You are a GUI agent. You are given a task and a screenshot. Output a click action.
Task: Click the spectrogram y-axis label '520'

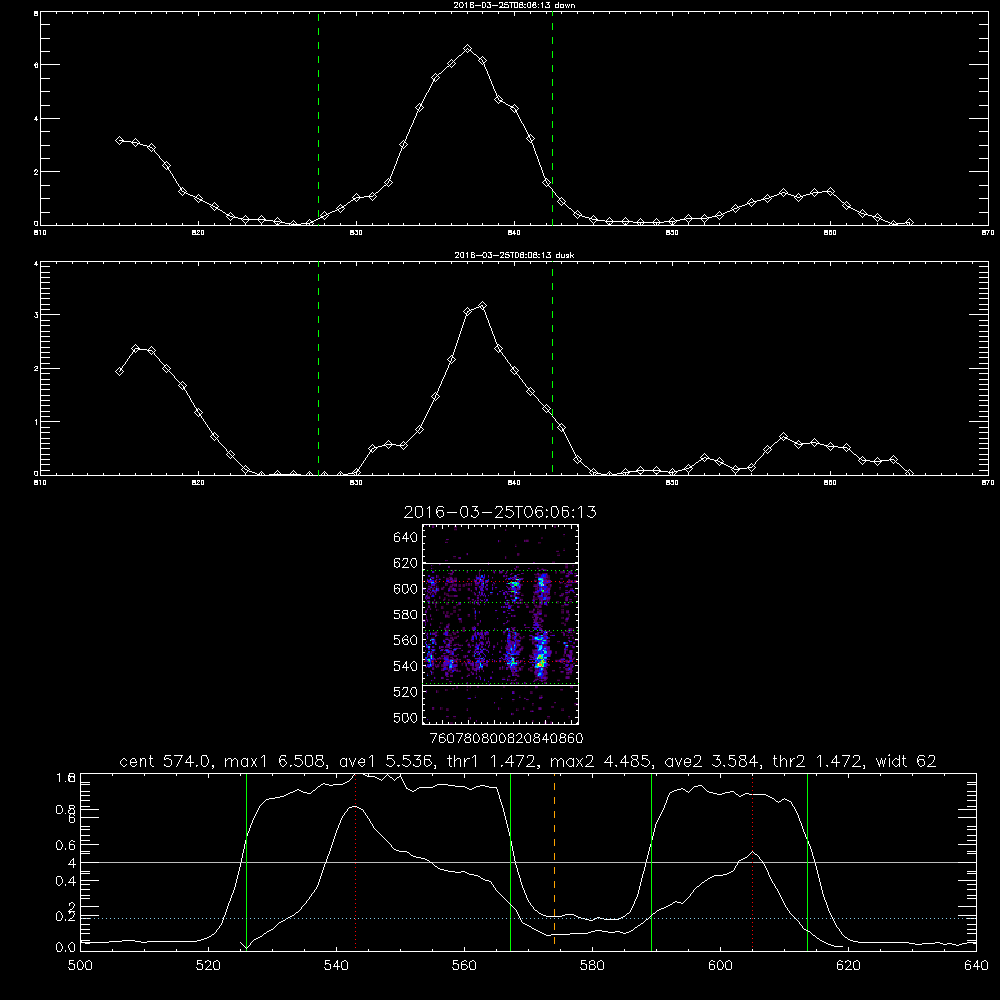pos(406,692)
